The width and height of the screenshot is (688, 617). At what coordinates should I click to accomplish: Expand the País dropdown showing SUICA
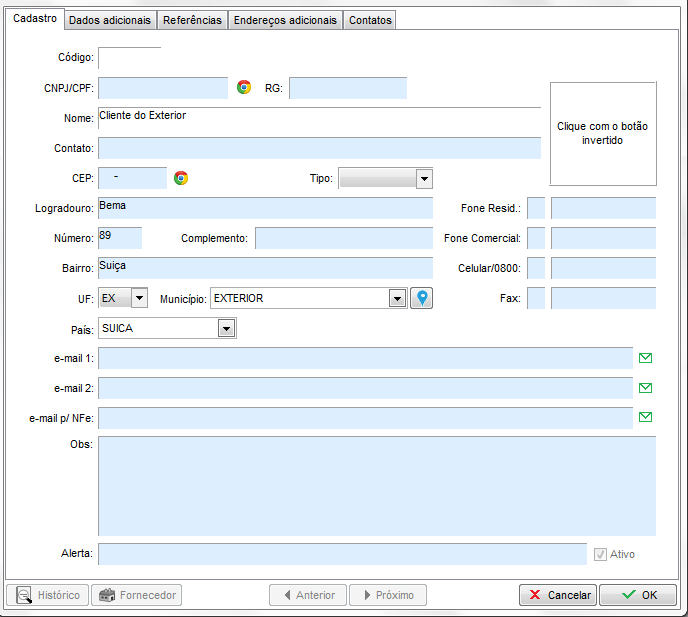227,328
